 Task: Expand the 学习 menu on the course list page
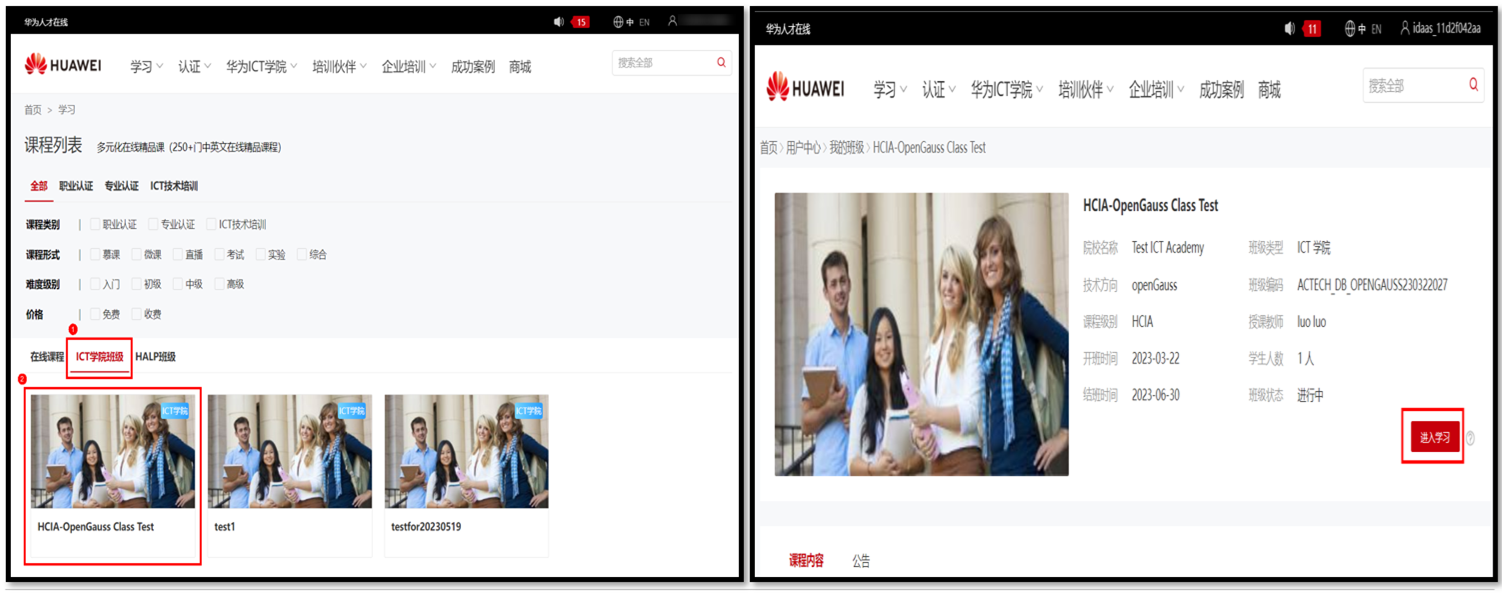146,67
